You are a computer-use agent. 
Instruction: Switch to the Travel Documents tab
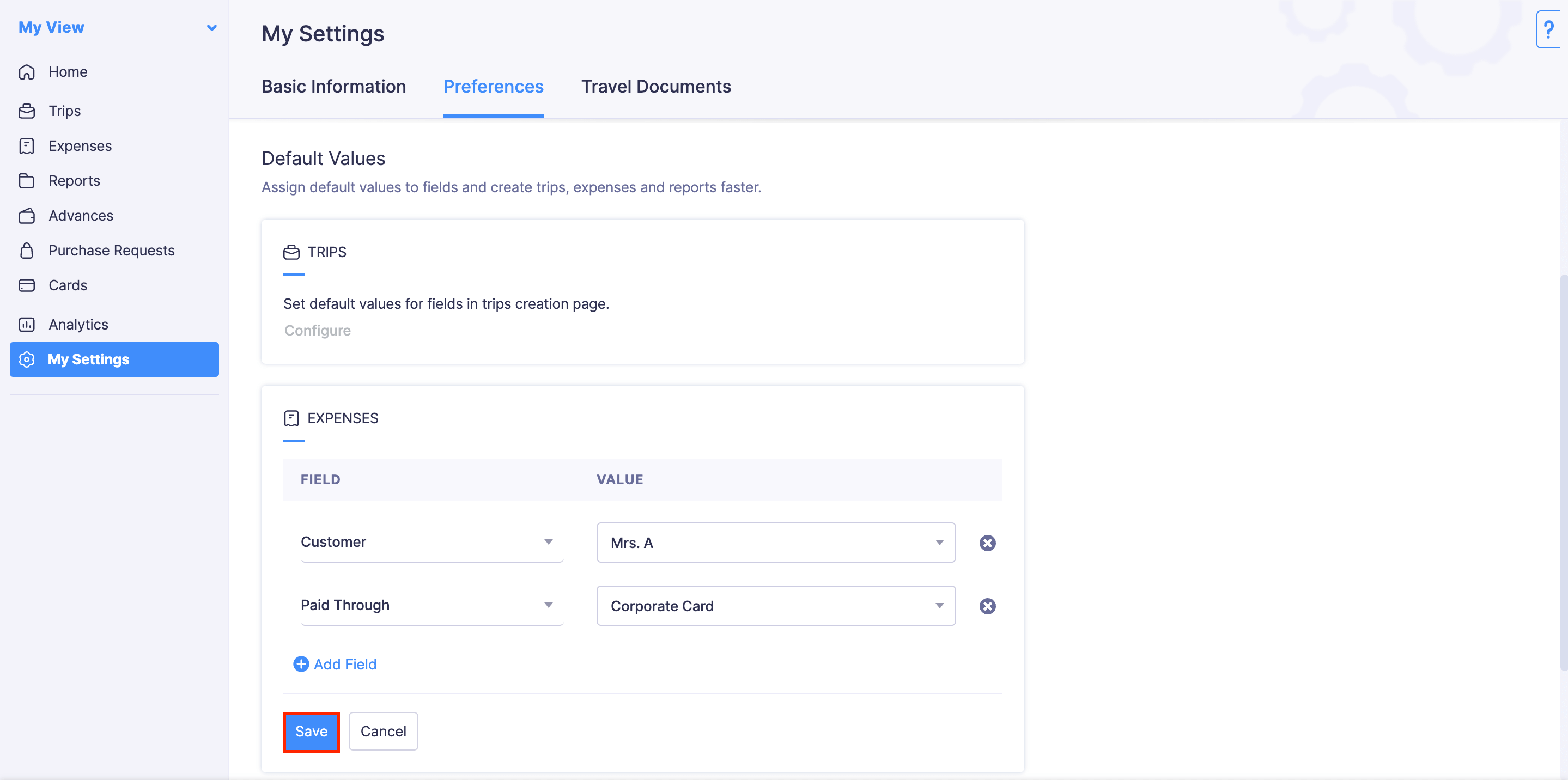[656, 87]
